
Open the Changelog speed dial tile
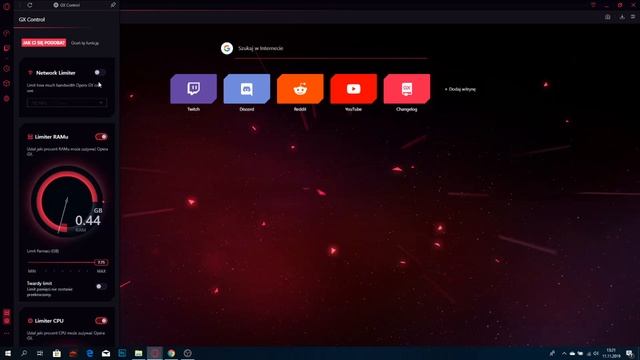point(407,89)
